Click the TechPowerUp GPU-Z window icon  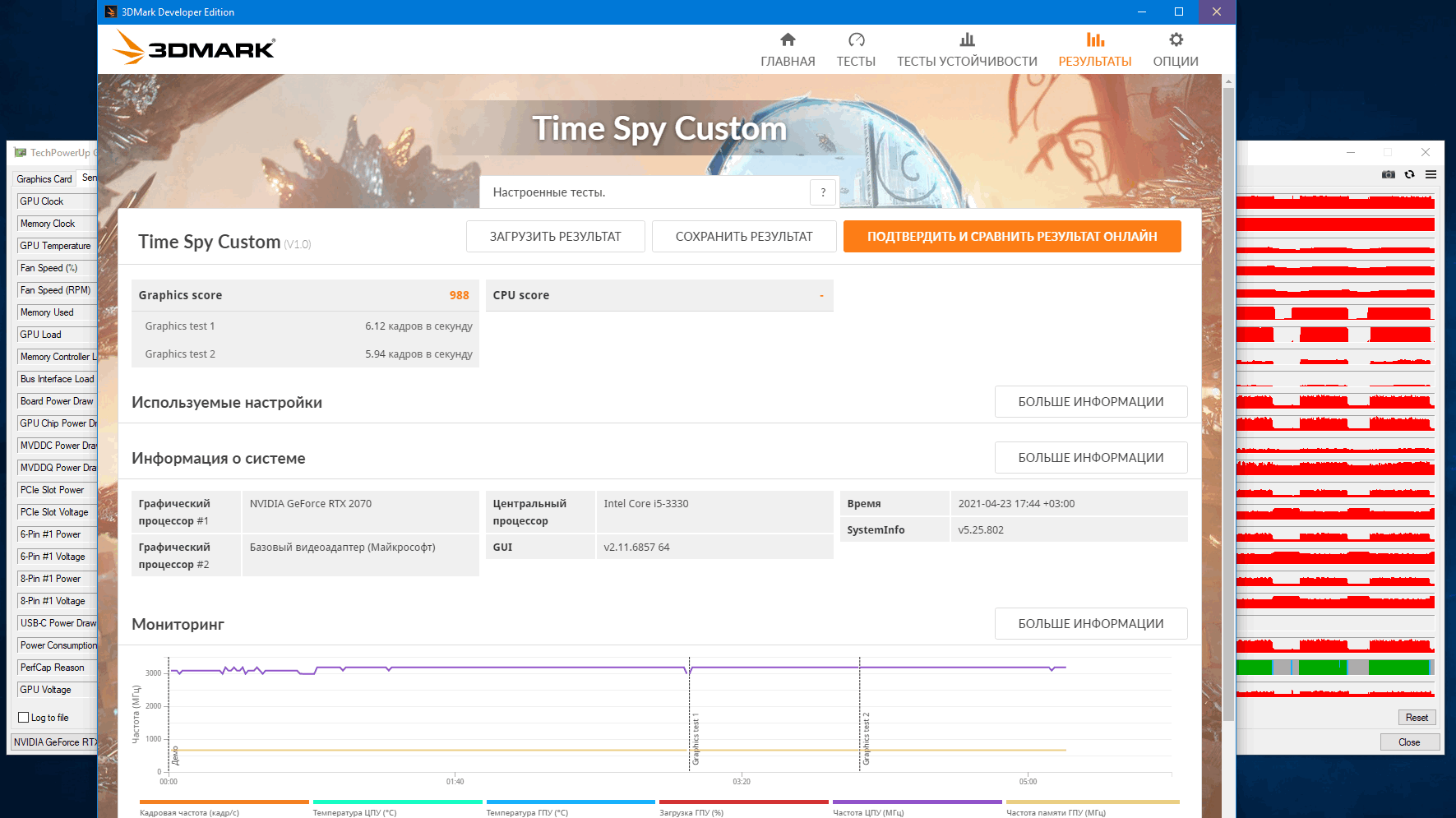pyautogui.click(x=21, y=152)
